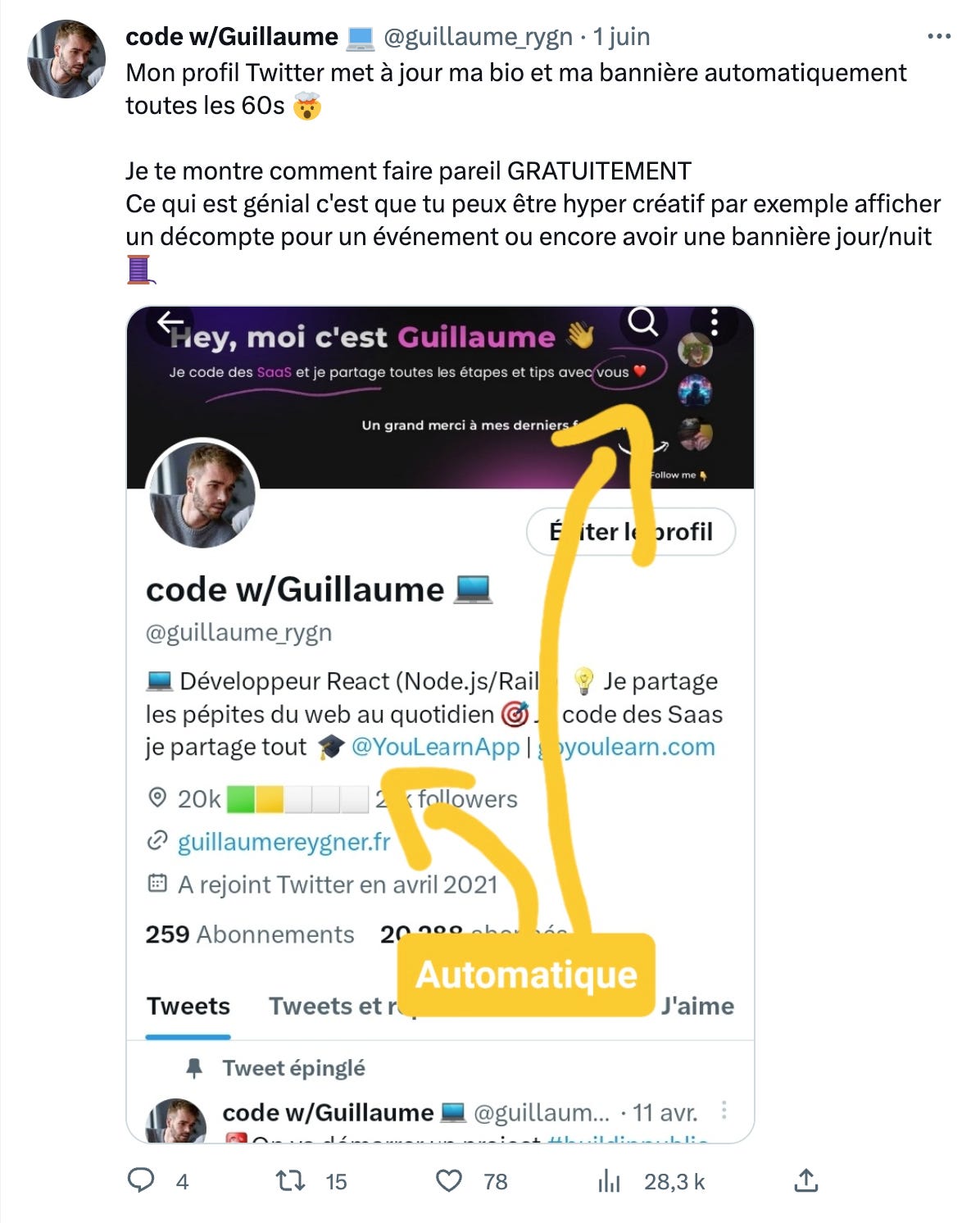Click the magnifier search icon on the banner

pos(643,322)
